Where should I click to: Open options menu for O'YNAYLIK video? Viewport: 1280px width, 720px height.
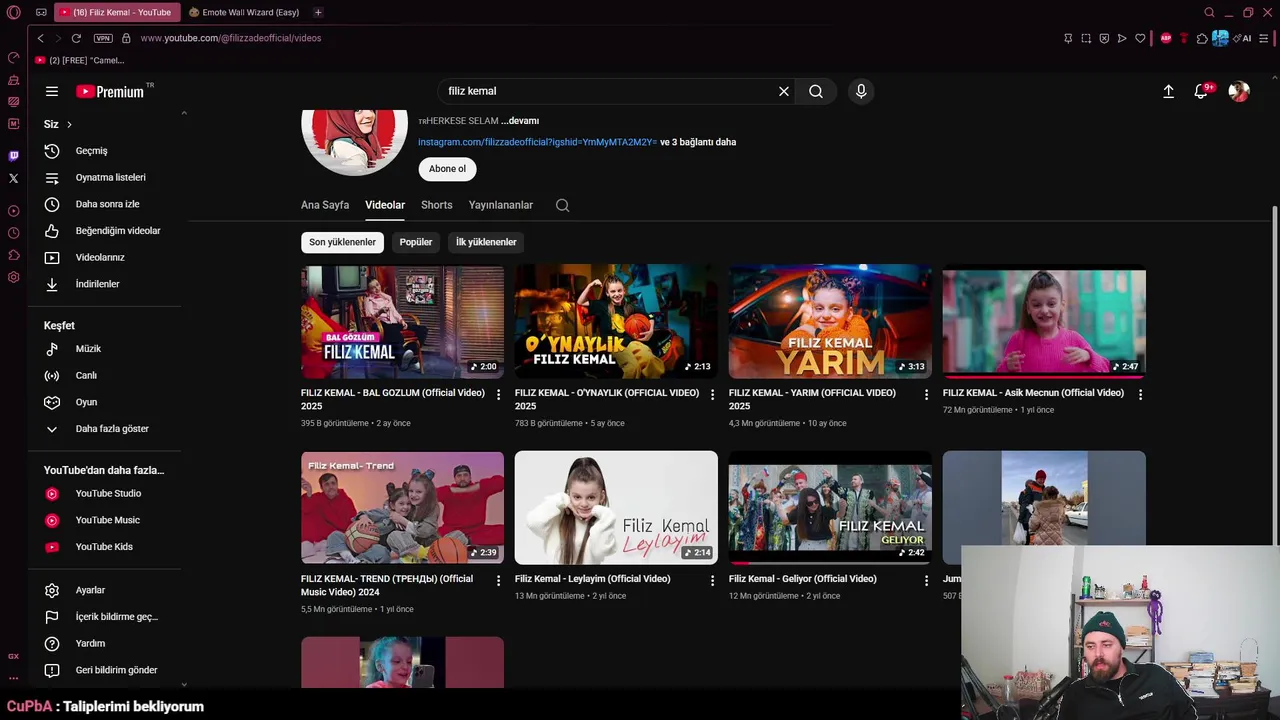[712, 395]
